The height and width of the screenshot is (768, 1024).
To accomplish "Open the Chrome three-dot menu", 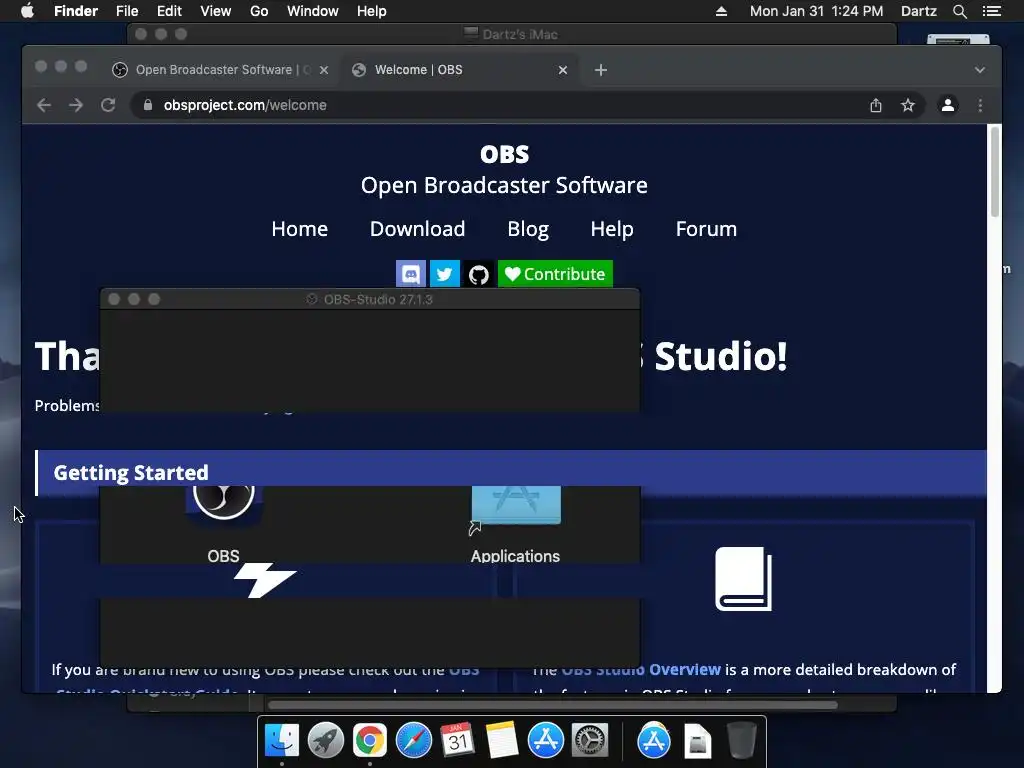I will tap(980, 105).
